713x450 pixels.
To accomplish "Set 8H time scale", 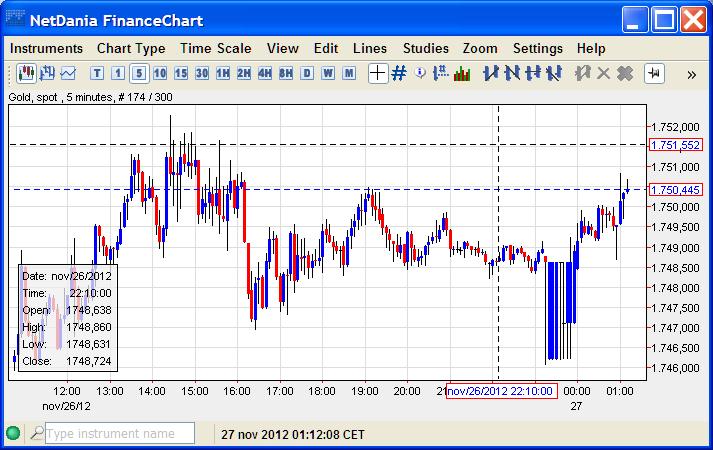I will 286,73.
